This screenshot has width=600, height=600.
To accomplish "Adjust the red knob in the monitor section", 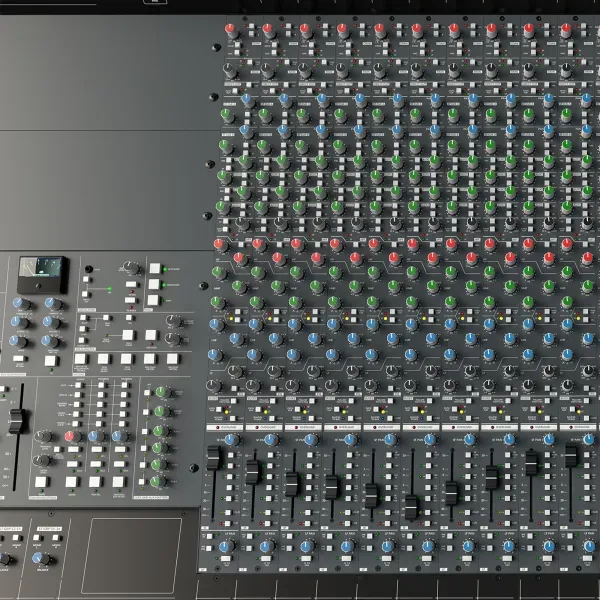I will (x=72, y=436).
